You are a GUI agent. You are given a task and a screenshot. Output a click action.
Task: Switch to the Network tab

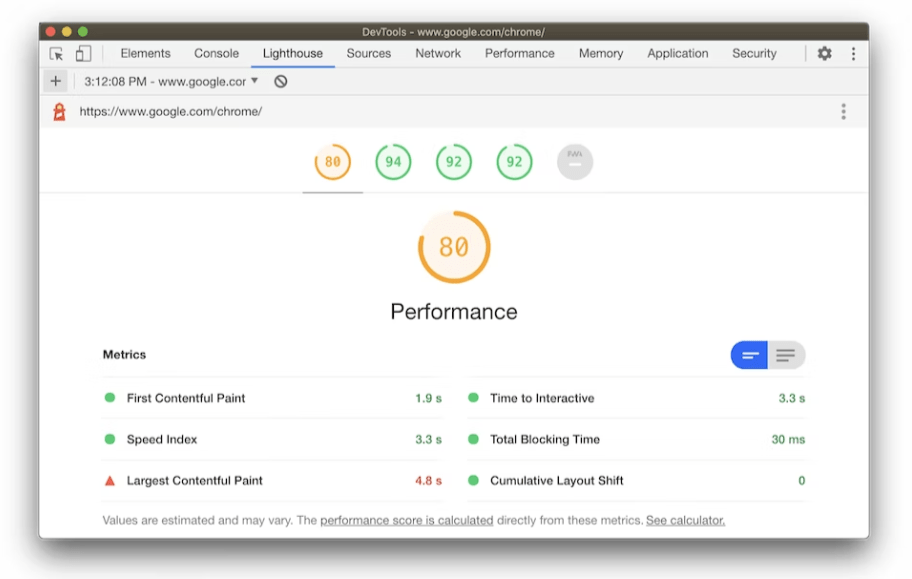(x=438, y=54)
